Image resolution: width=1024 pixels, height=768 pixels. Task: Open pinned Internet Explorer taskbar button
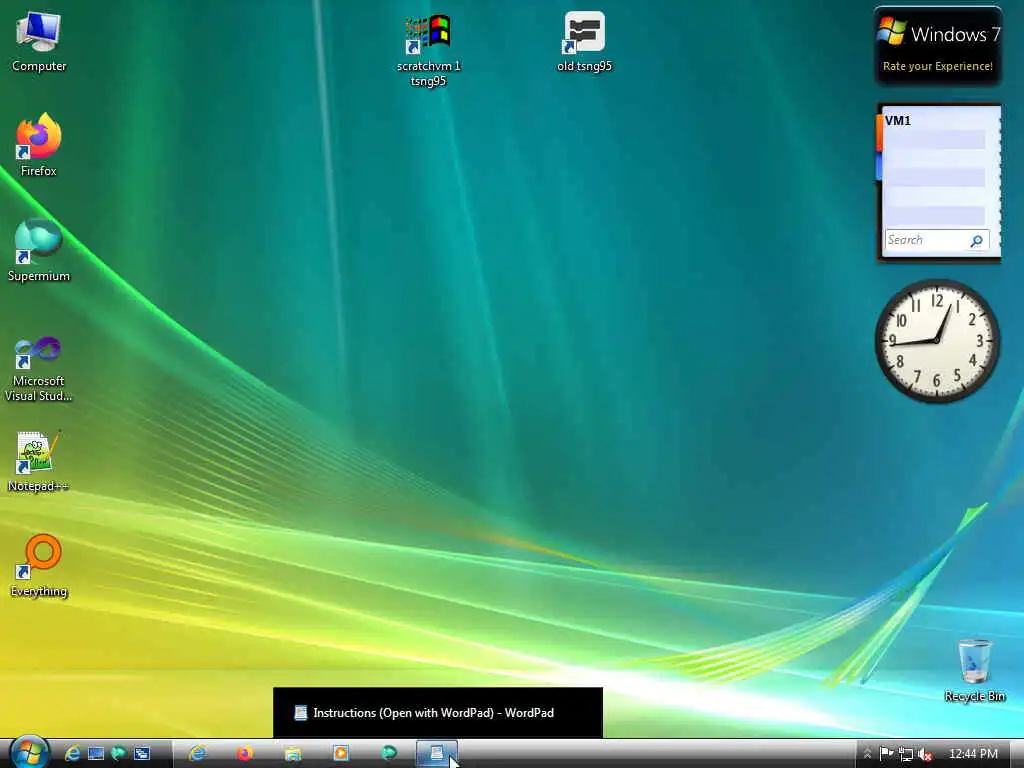point(197,754)
